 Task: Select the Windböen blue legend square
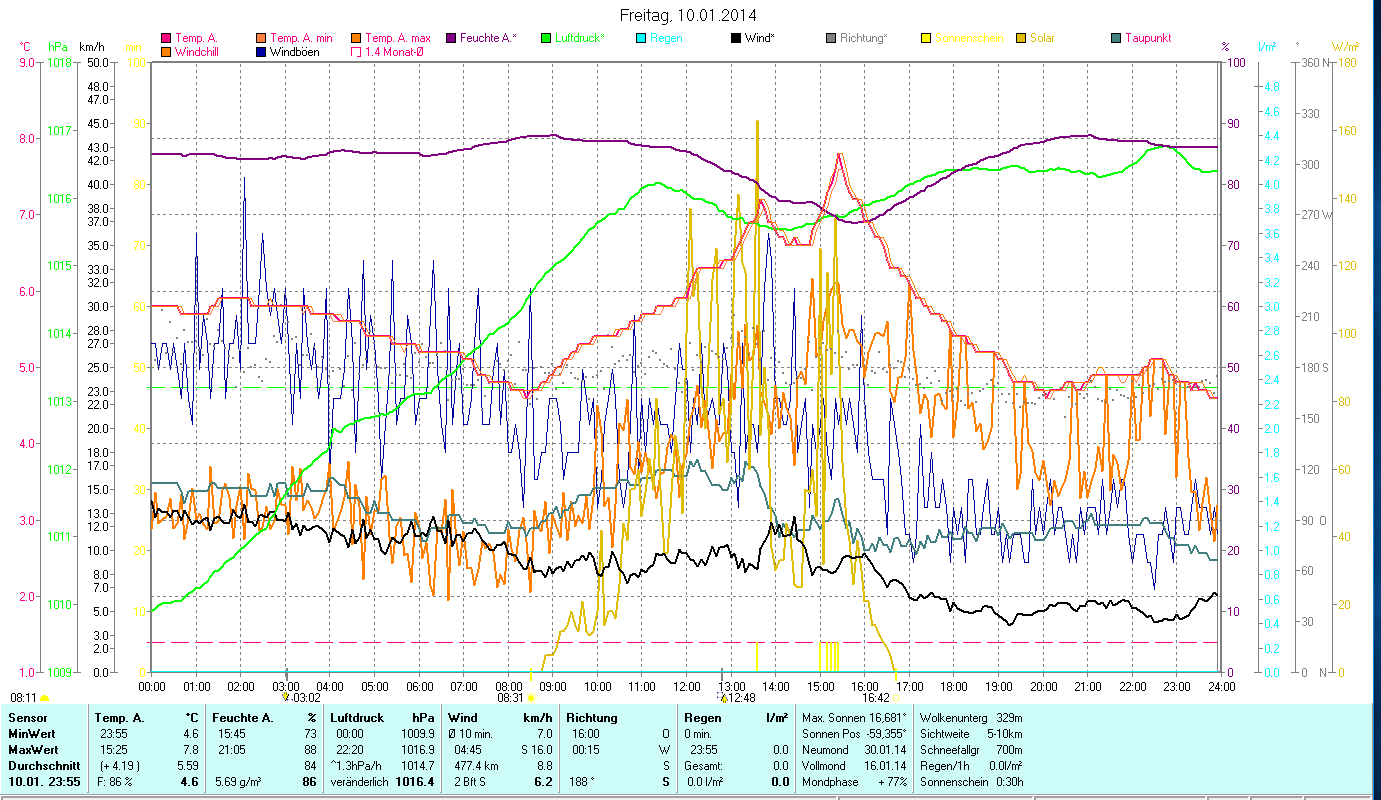pyautogui.click(x=262, y=52)
